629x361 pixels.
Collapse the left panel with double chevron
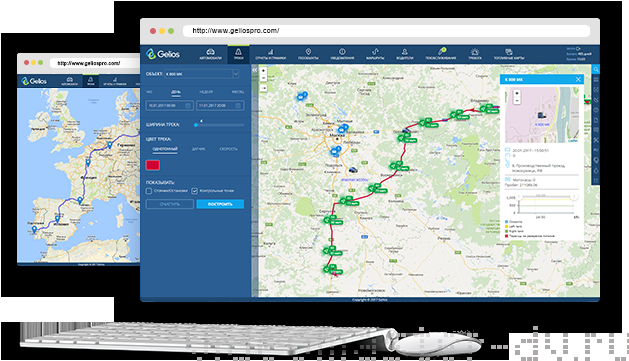254,70
